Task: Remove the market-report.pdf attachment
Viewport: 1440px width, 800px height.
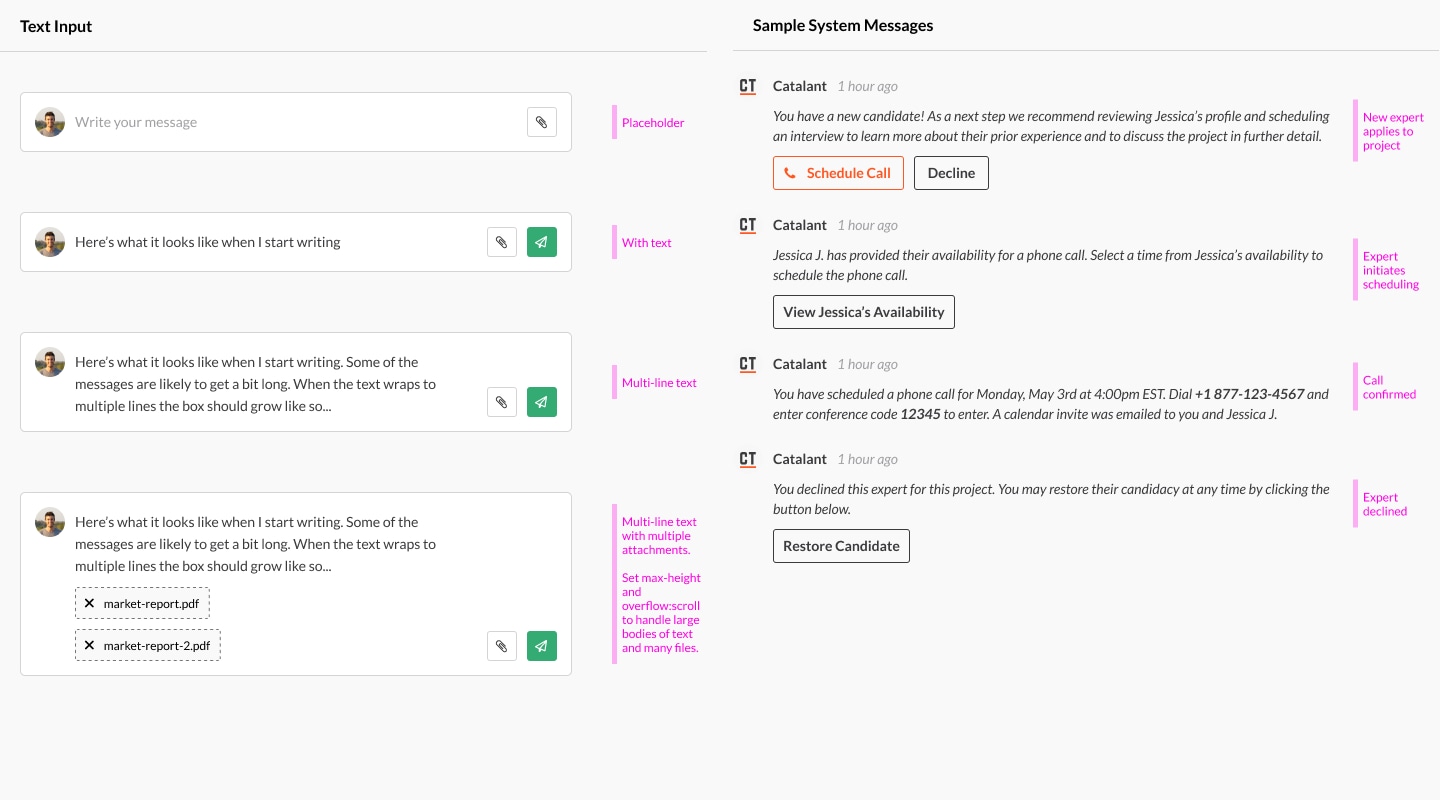Action: 89,603
